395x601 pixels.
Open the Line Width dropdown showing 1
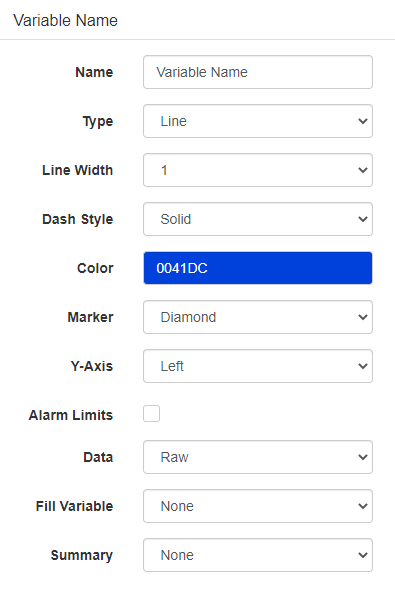point(258,170)
